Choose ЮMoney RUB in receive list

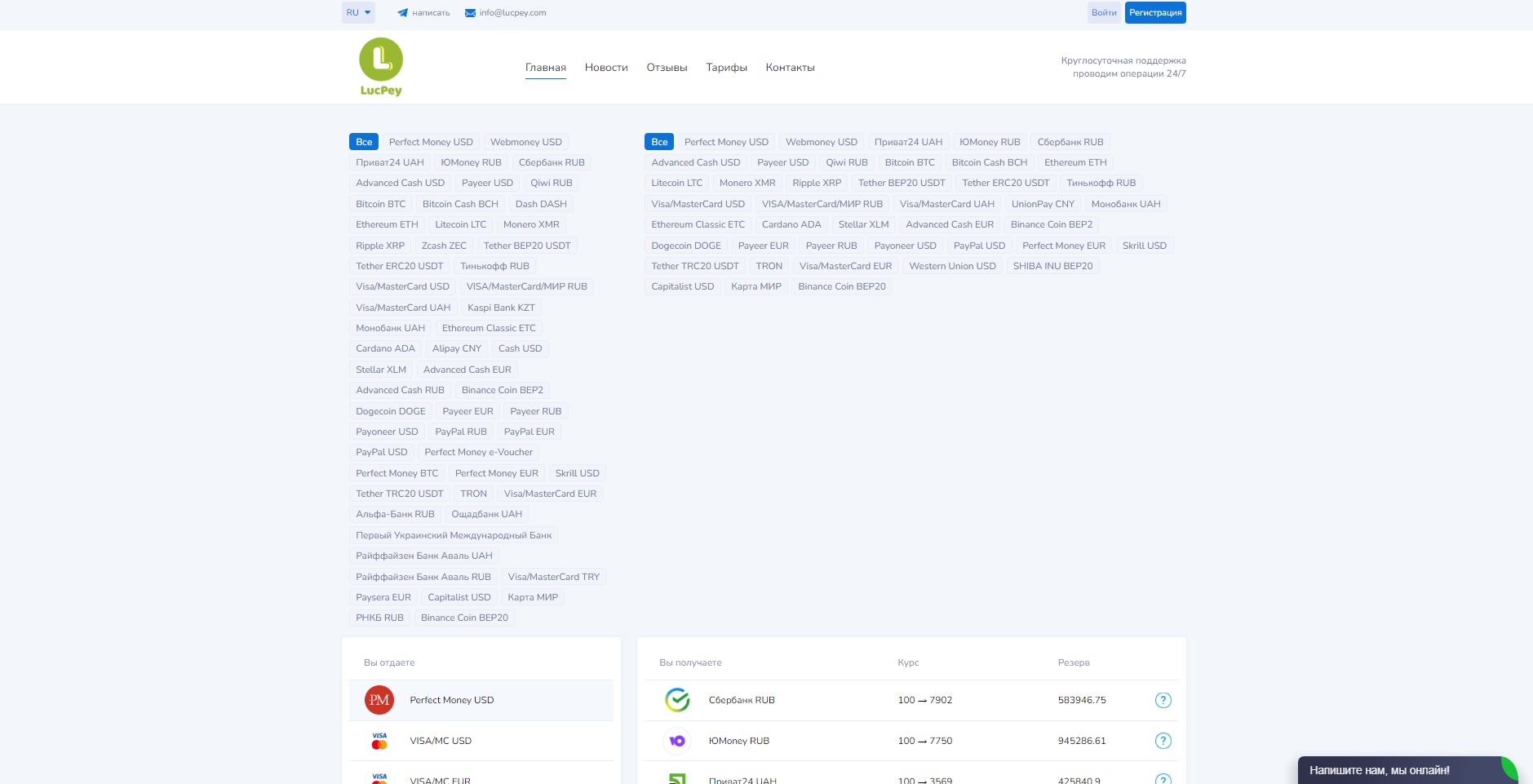[911, 741]
